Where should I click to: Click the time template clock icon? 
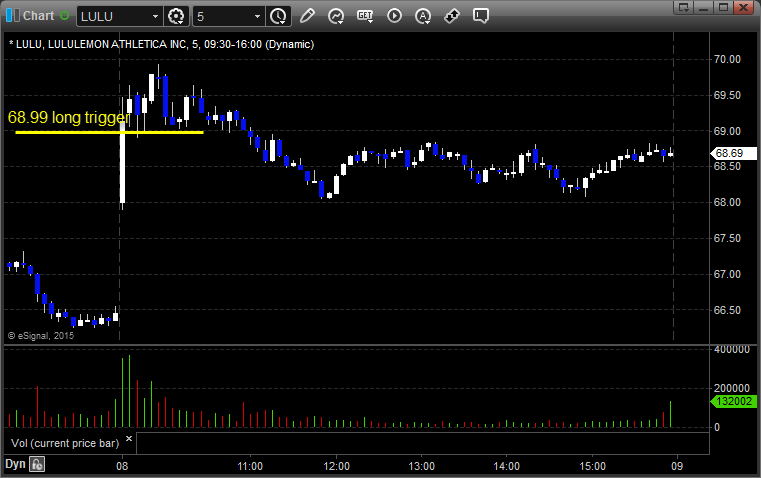click(x=278, y=16)
